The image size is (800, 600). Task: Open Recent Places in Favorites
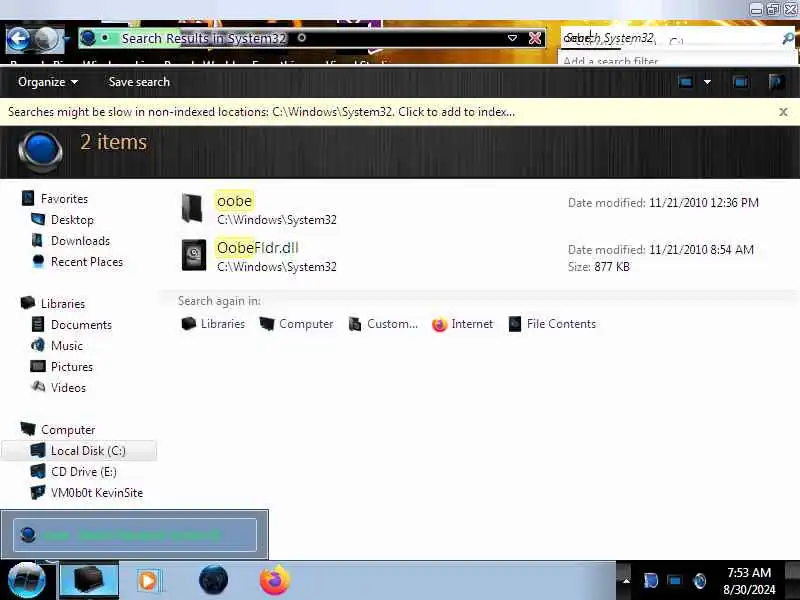[77, 261]
